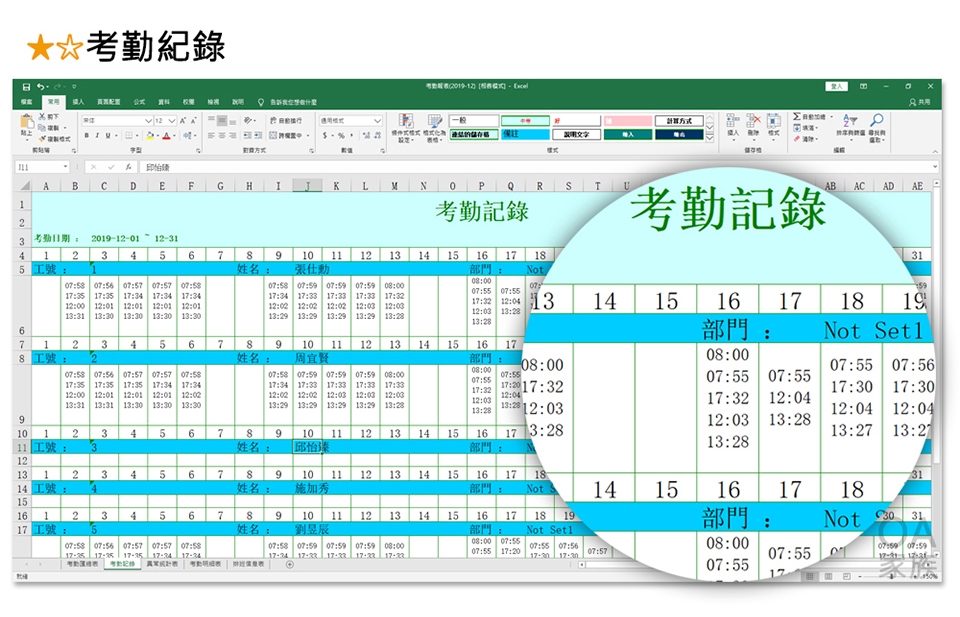Click the Save icon in quick access toolbar
The height and width of the screenshot is (617, 960).
(26, 87)
